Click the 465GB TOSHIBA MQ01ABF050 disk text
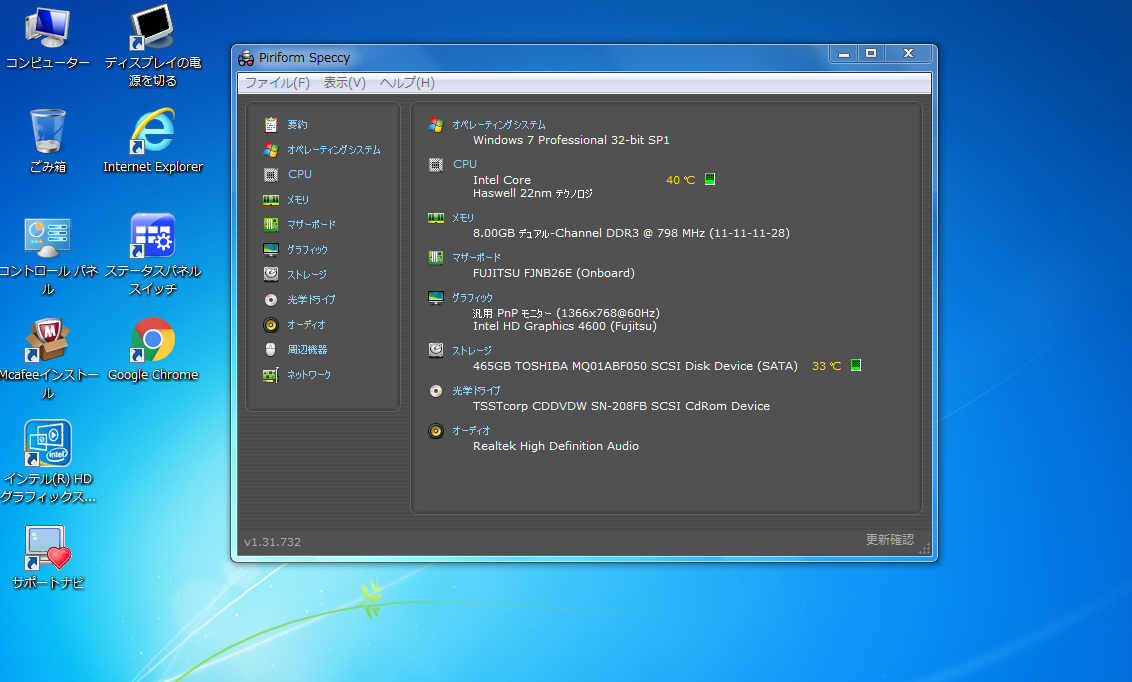Image resolution: width=1132 pixels, height=682 pixels. 635,366
